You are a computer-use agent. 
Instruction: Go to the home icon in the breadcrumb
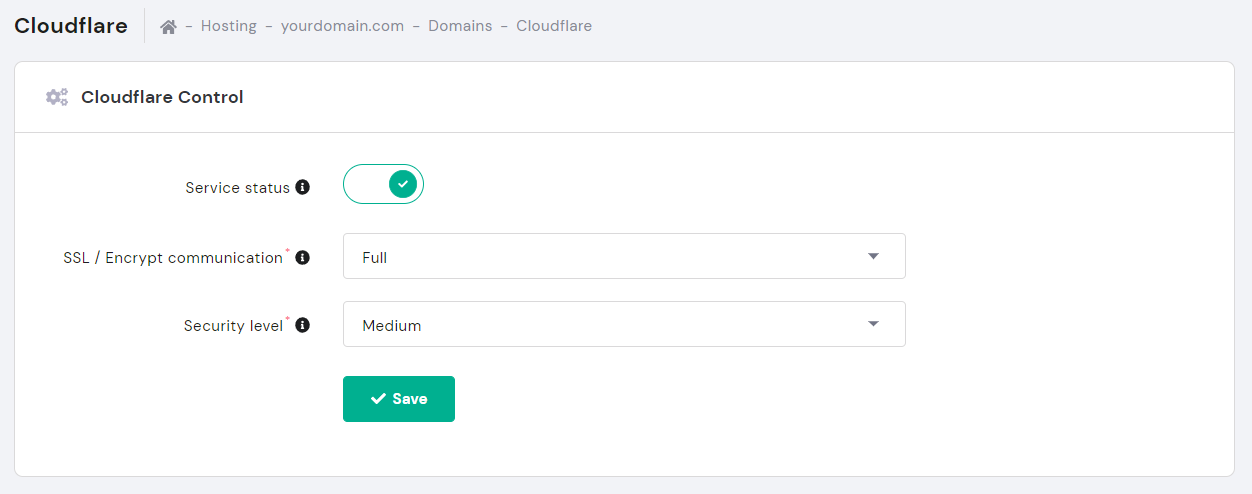168,26
